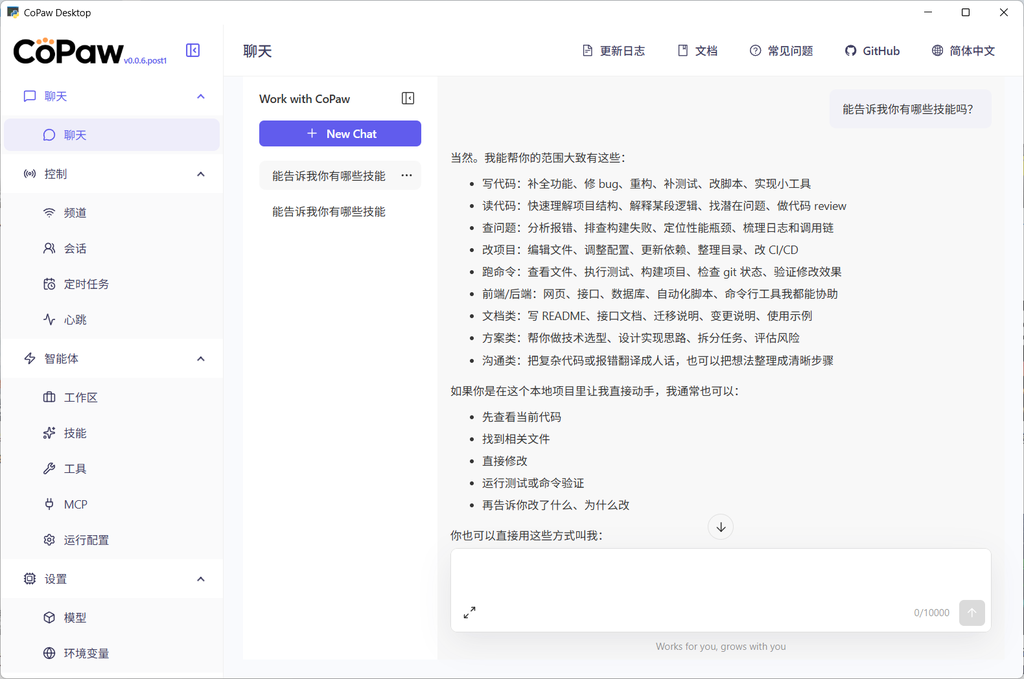Screen dimensions: 1024x679
Task: Click the people icon for 会话
Action: tap(49, 248)
